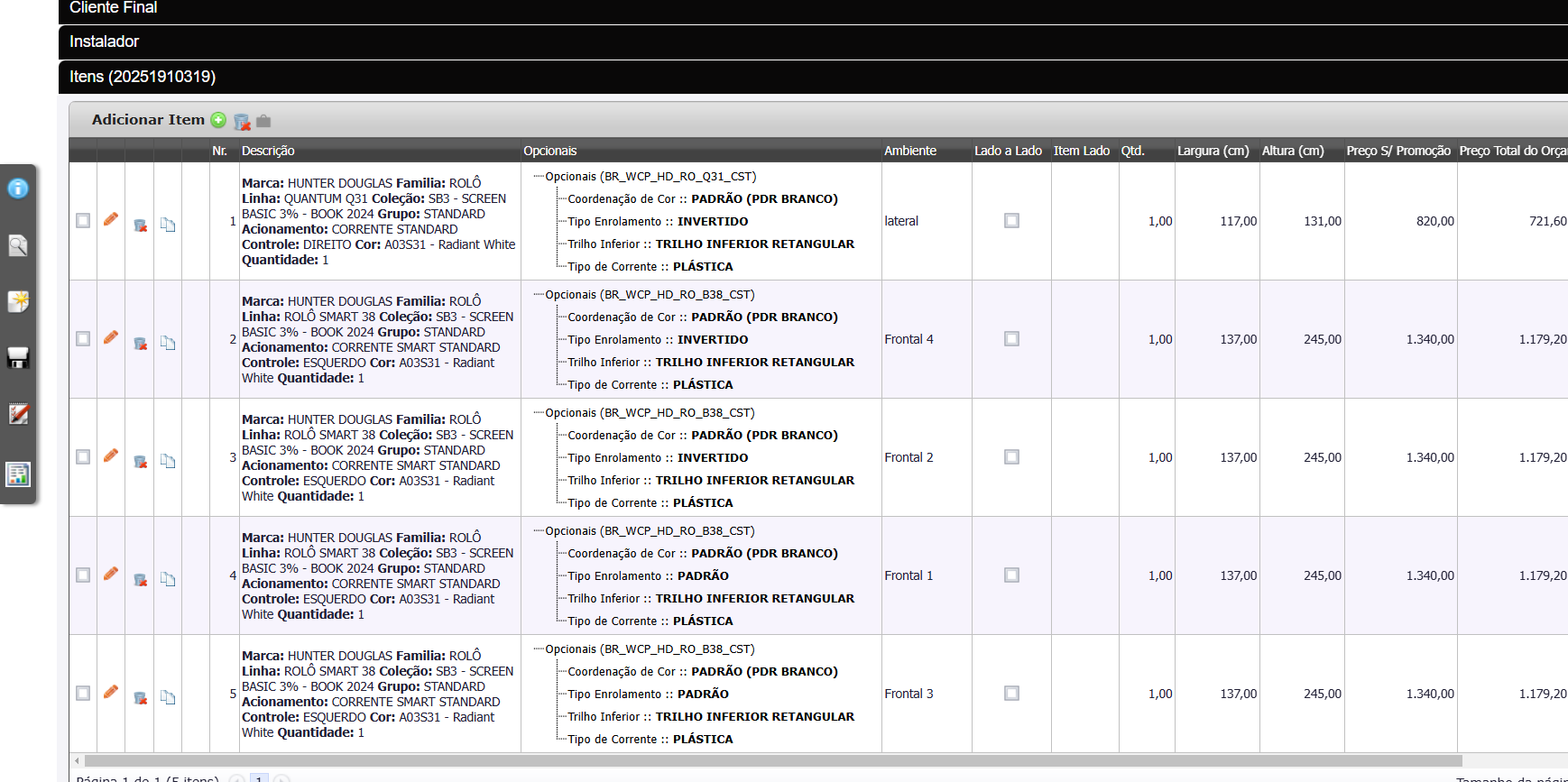Select the row checkbox for item 5
Image resolution: width=1568 pixels, height=782 pixels.
pyautogui.click(x=83, y=693)
